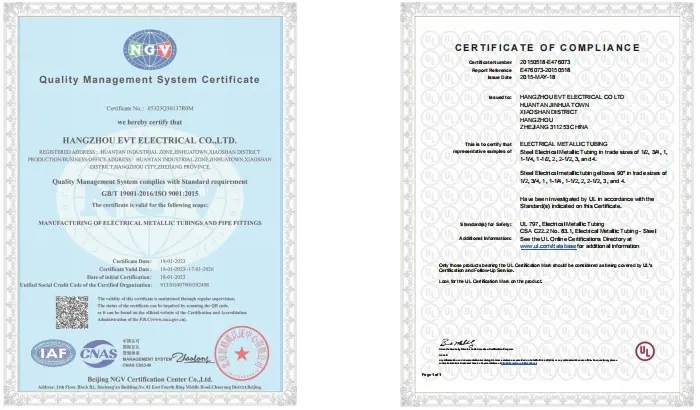Viewport: 700px width, 410px height.
Task: Click the UL 'Certificate Number' value
Action: click(x=545, y=62)
